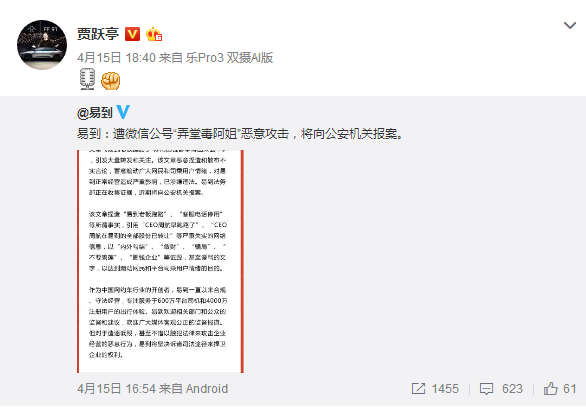Click the repost count 1455
586x410 pixels.
[445, 389]
